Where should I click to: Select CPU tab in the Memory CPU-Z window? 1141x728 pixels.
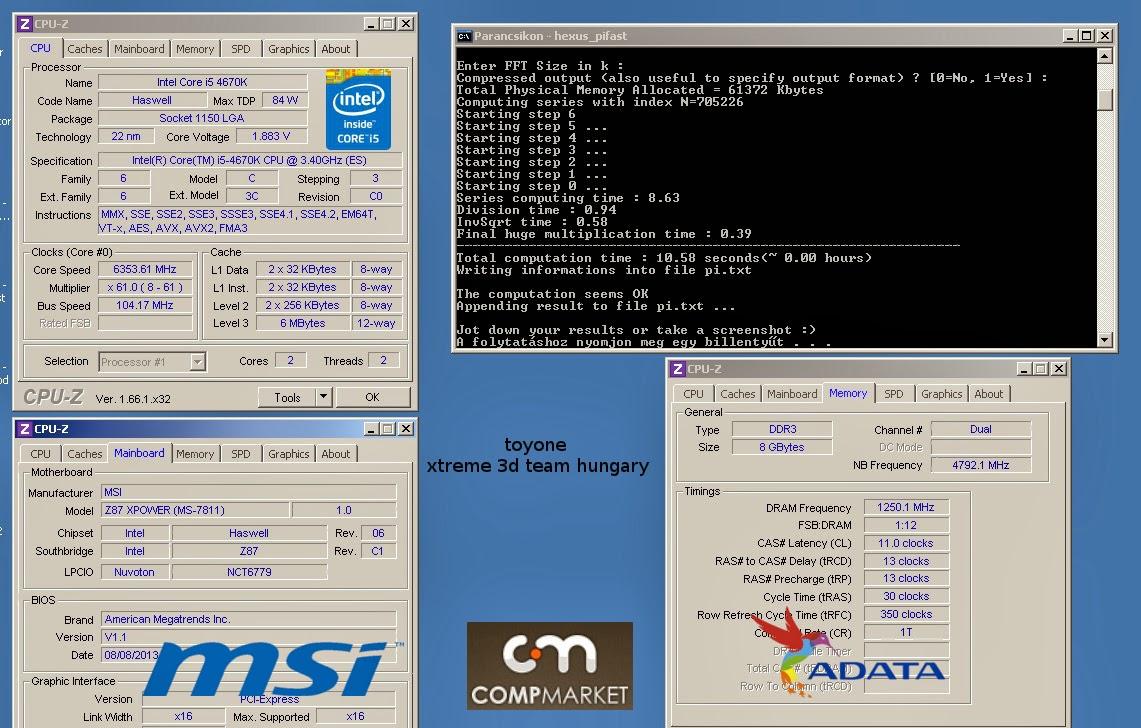click(693, 394)
